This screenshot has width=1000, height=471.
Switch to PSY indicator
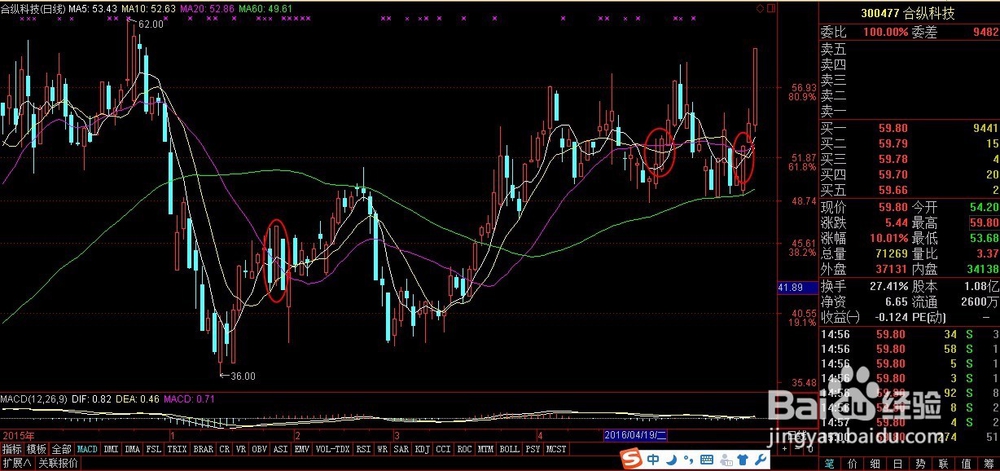point(533,449)
